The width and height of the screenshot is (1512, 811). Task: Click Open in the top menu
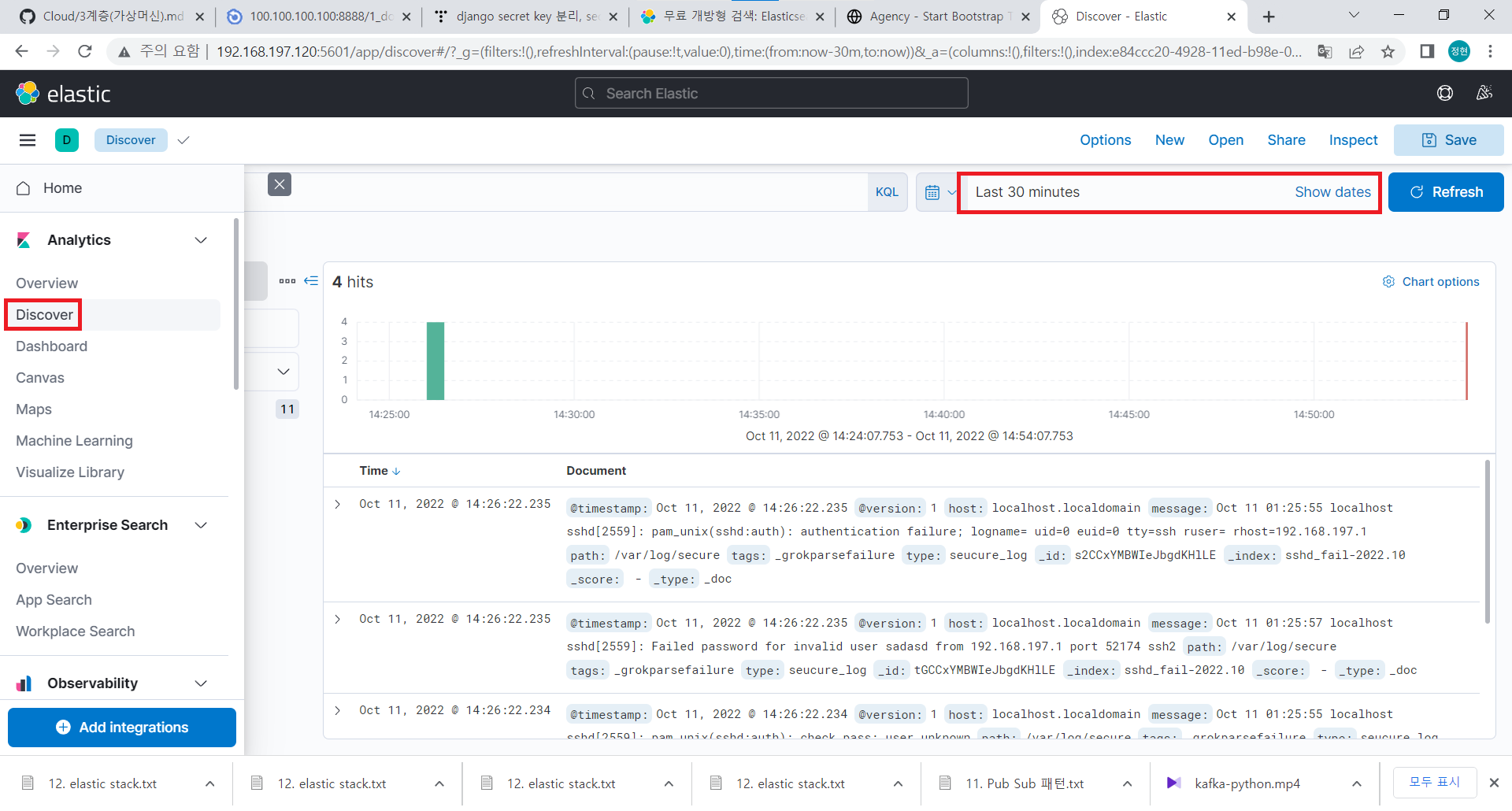pos(1226,140)
